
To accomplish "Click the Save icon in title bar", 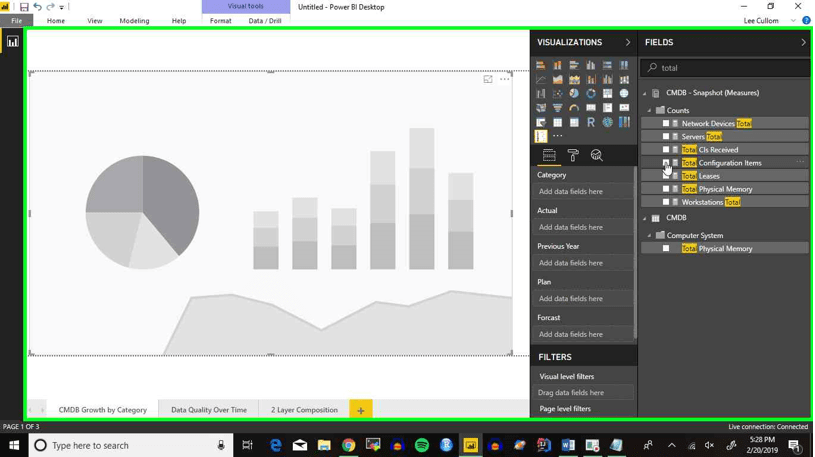I will pos(24,7).
